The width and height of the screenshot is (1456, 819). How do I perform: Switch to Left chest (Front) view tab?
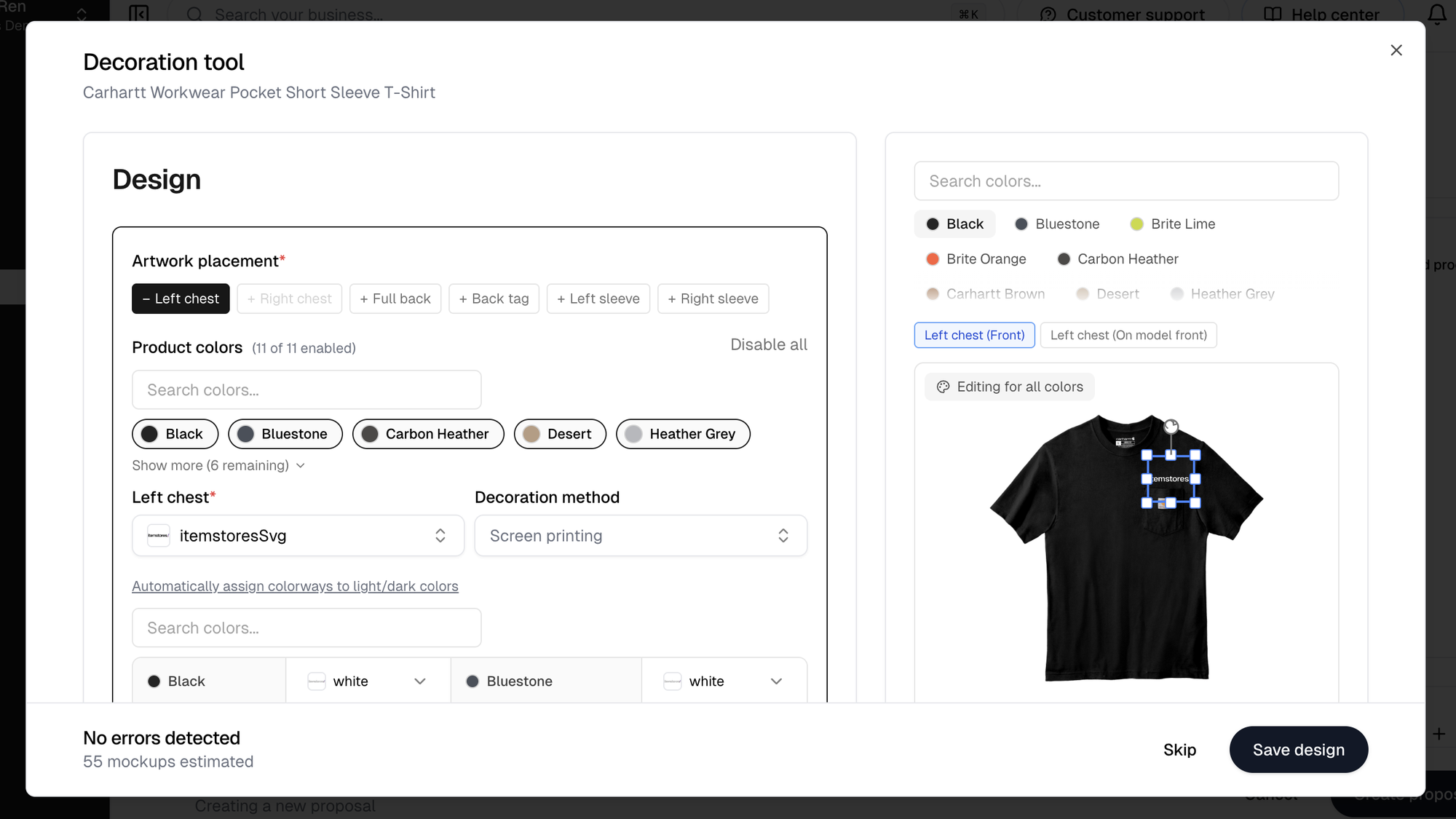click(974, 335)
